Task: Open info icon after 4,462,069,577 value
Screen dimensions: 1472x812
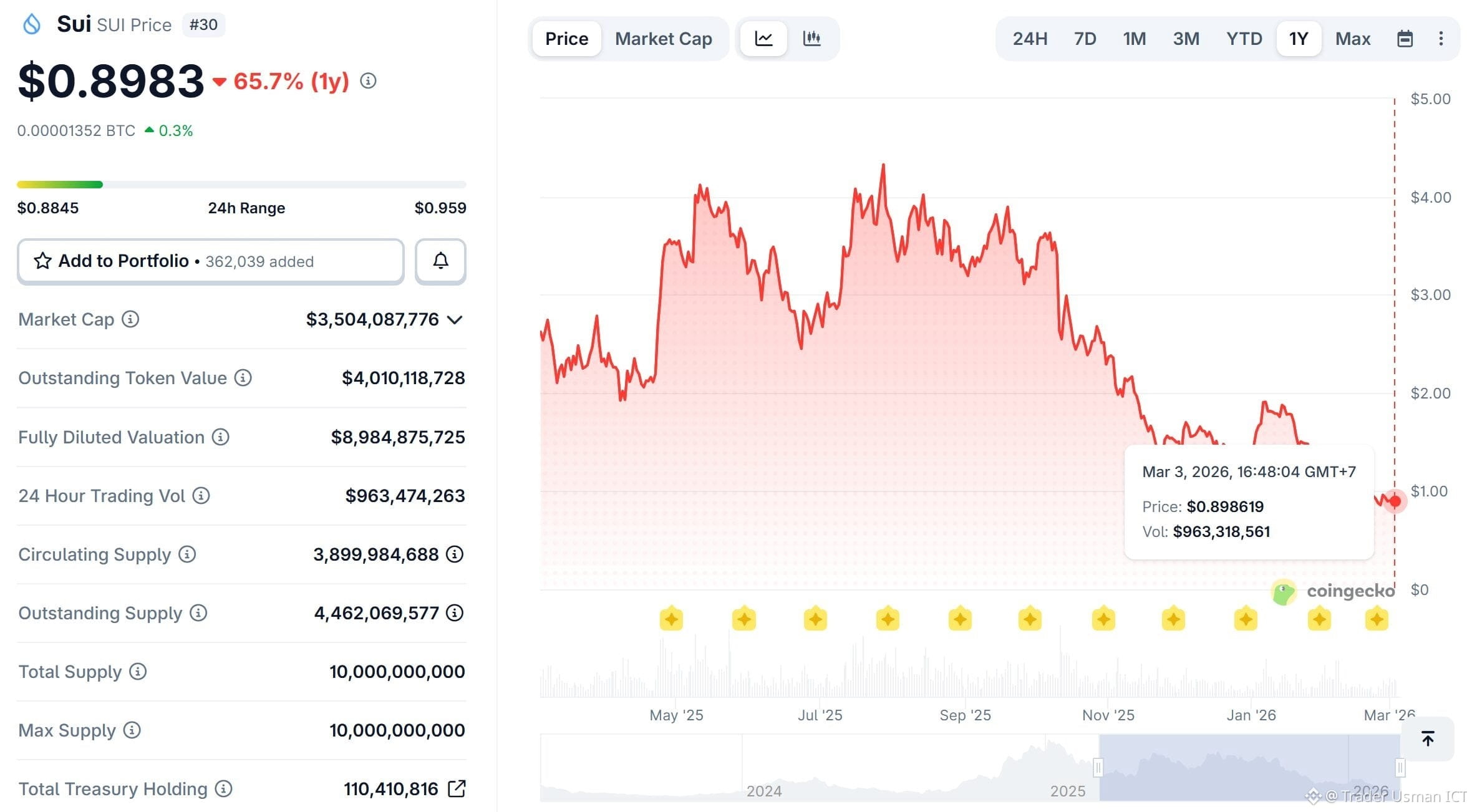Action: (x=455, y=613)
